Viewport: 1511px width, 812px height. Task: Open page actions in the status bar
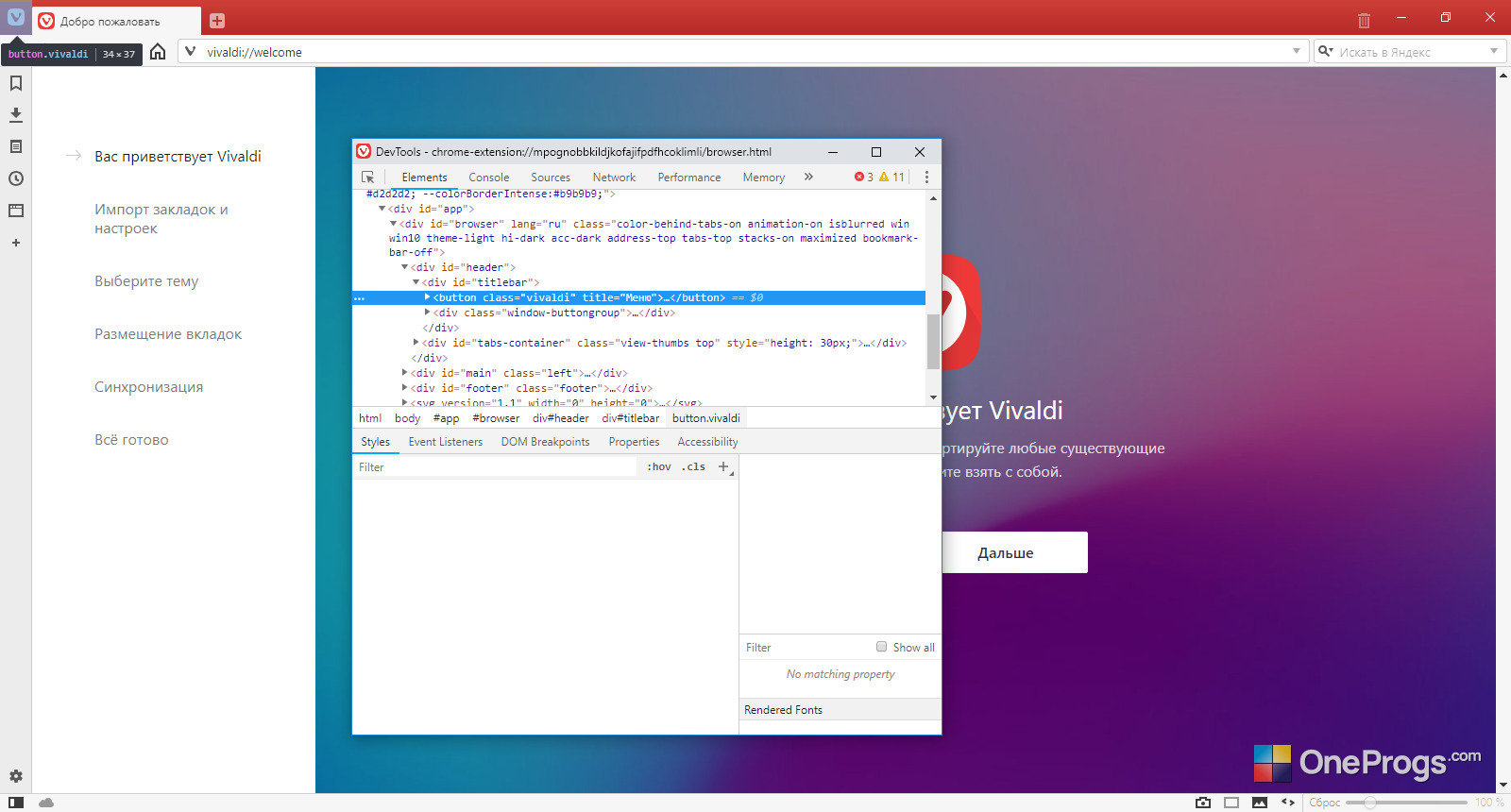click(1288, 803)
